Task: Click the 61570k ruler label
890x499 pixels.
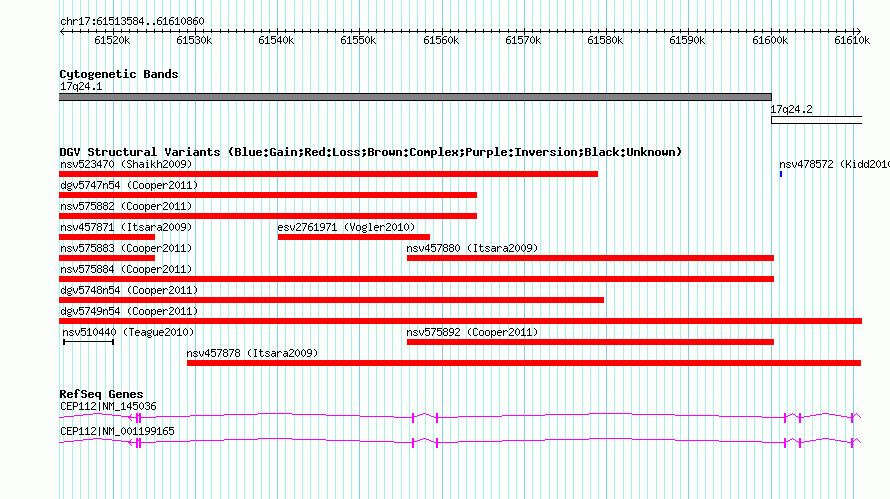Action: (x=523, y=40)
